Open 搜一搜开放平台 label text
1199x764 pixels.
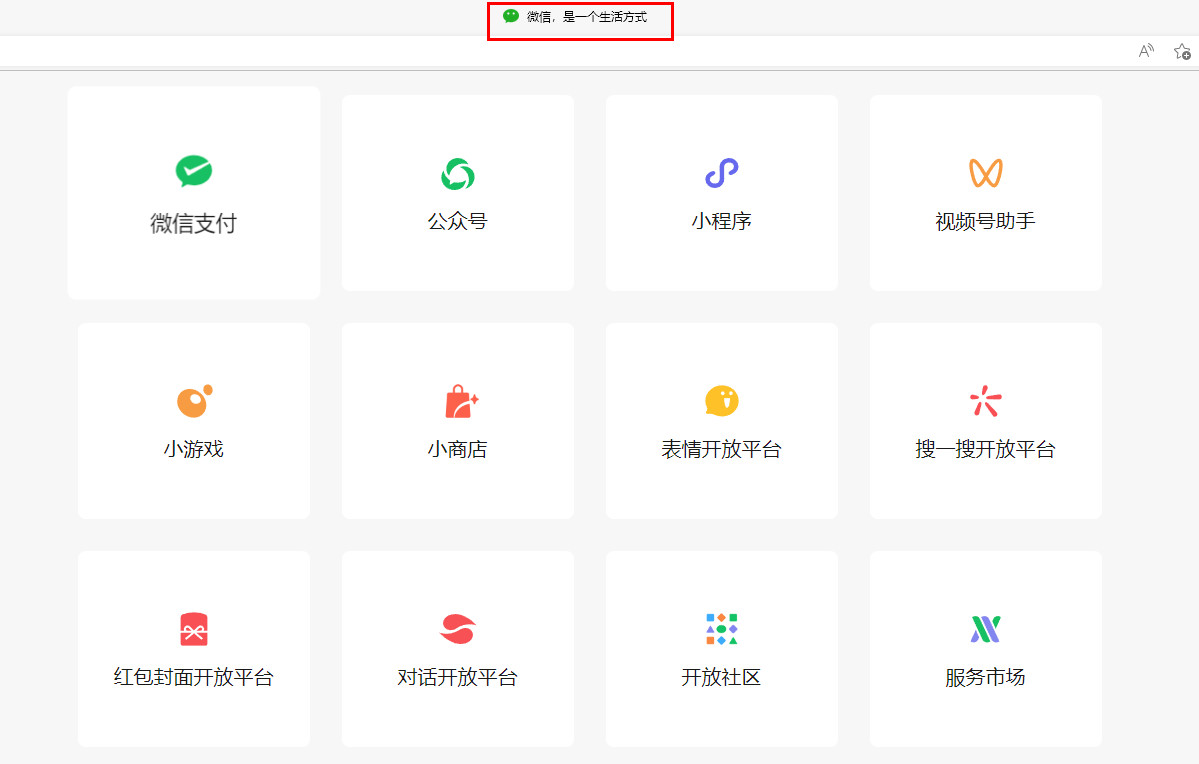[x=986, y=449]
